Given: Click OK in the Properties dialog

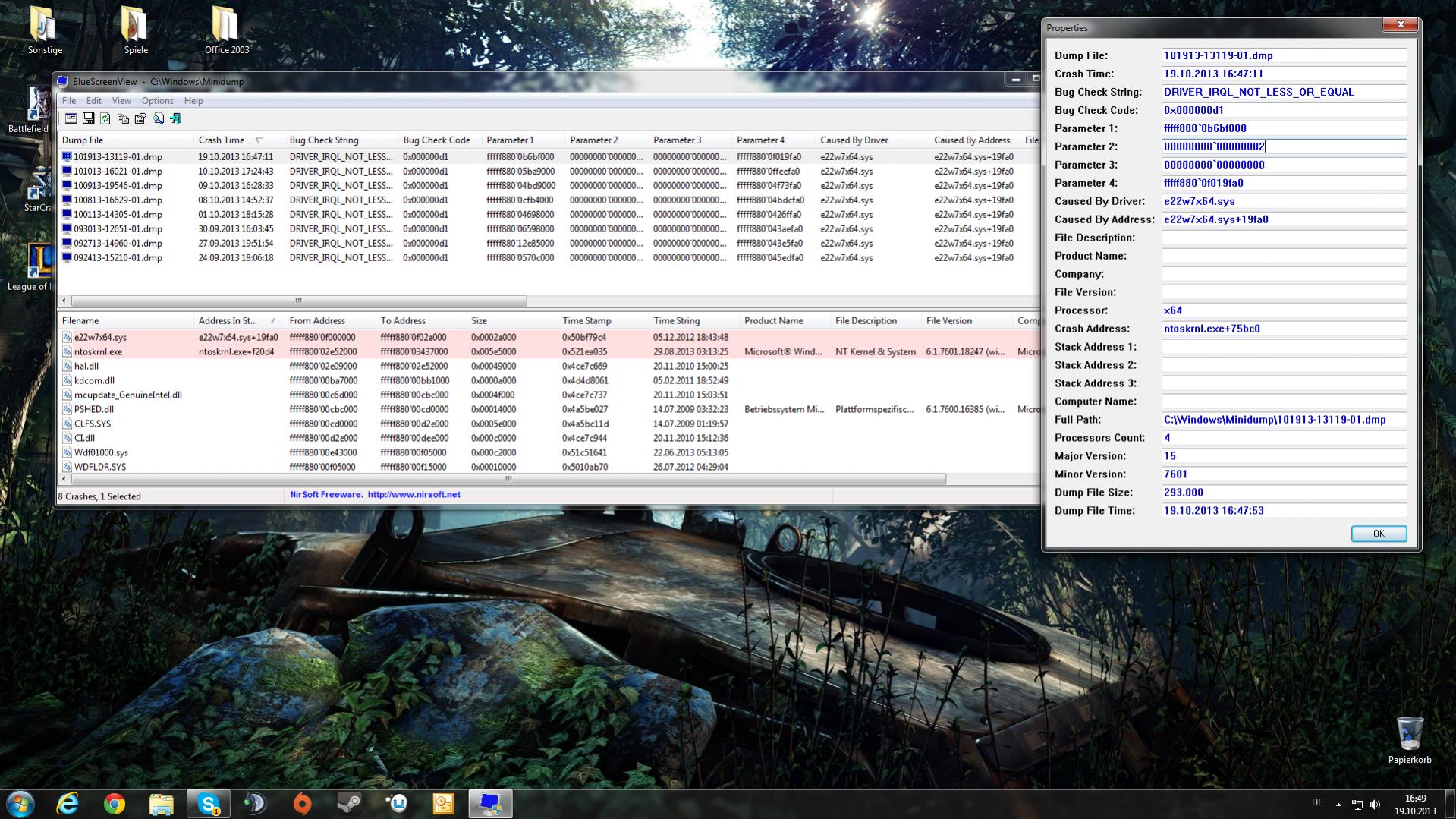Looking at the screenshot, I should 1379,534.
